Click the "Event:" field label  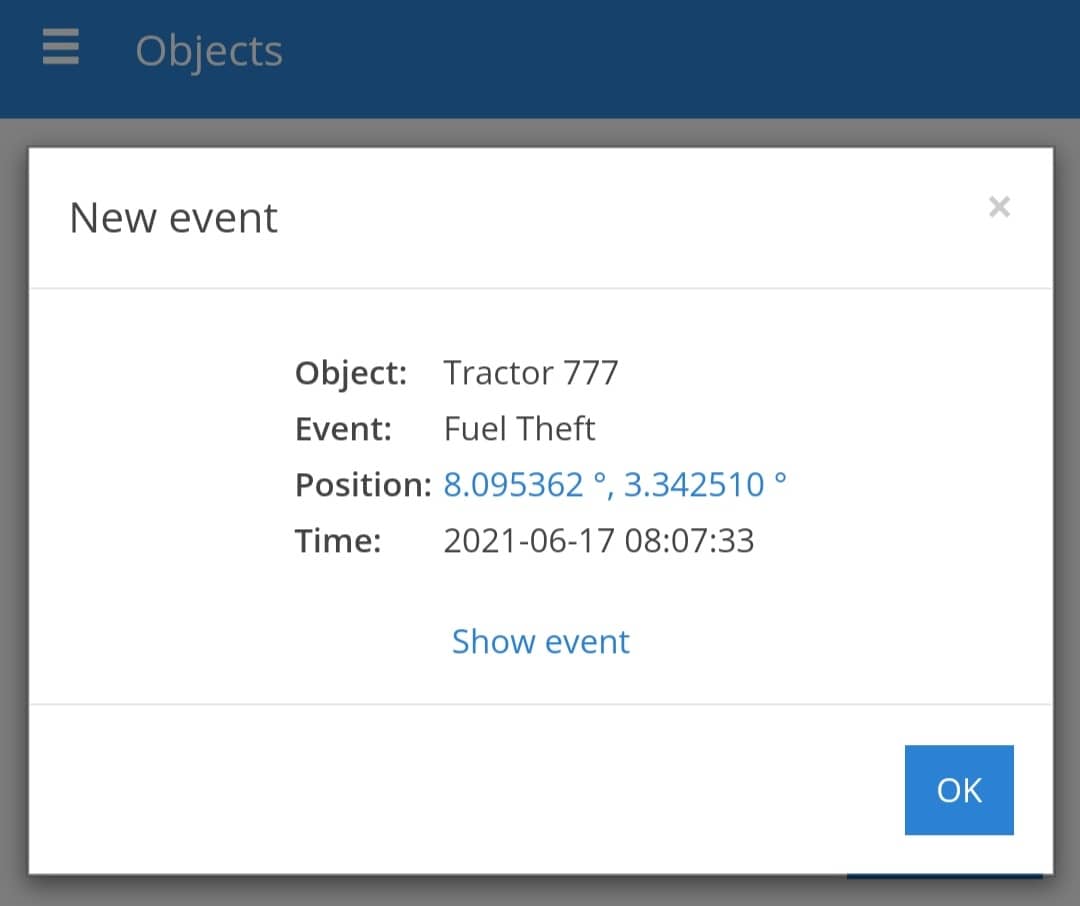[x=343, y=429]
